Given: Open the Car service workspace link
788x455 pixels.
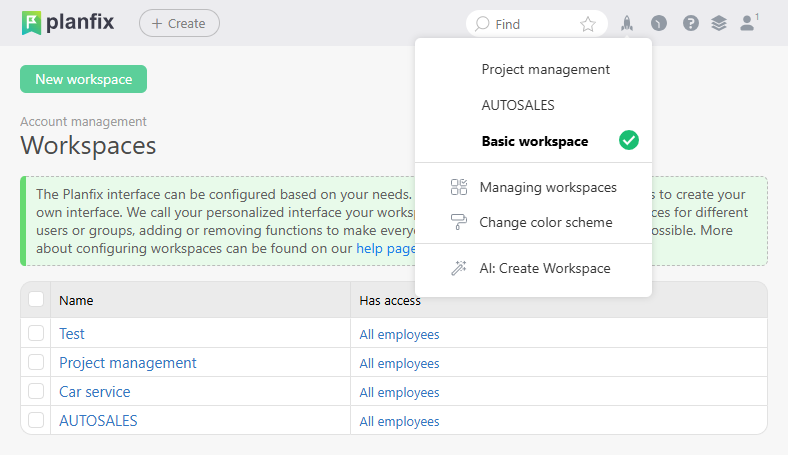Looking at the screenshot, I should click(94, 392).
